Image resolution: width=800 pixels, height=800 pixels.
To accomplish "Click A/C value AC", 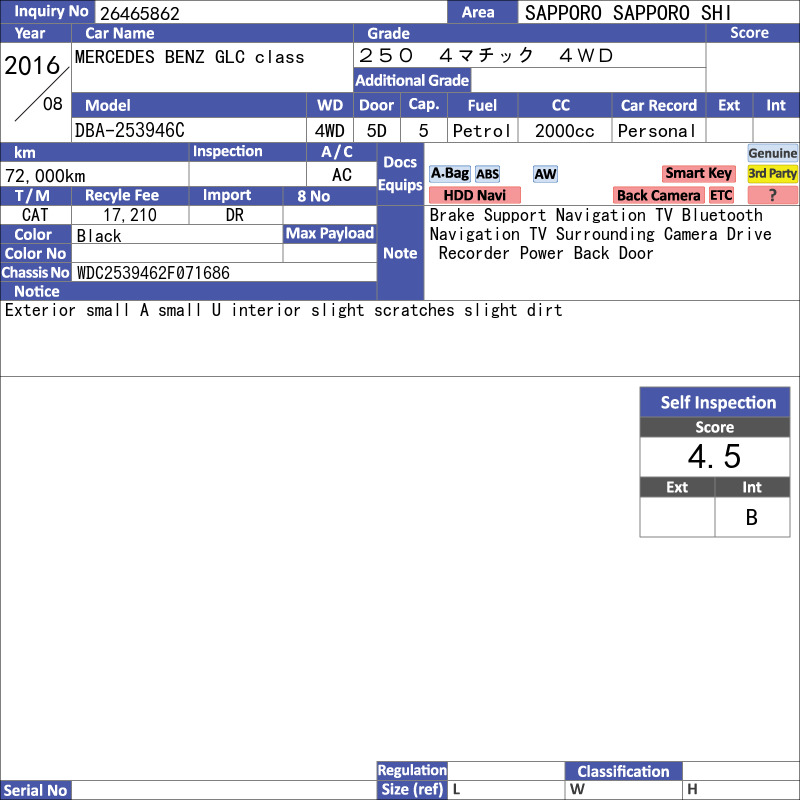I will [341, 175].
